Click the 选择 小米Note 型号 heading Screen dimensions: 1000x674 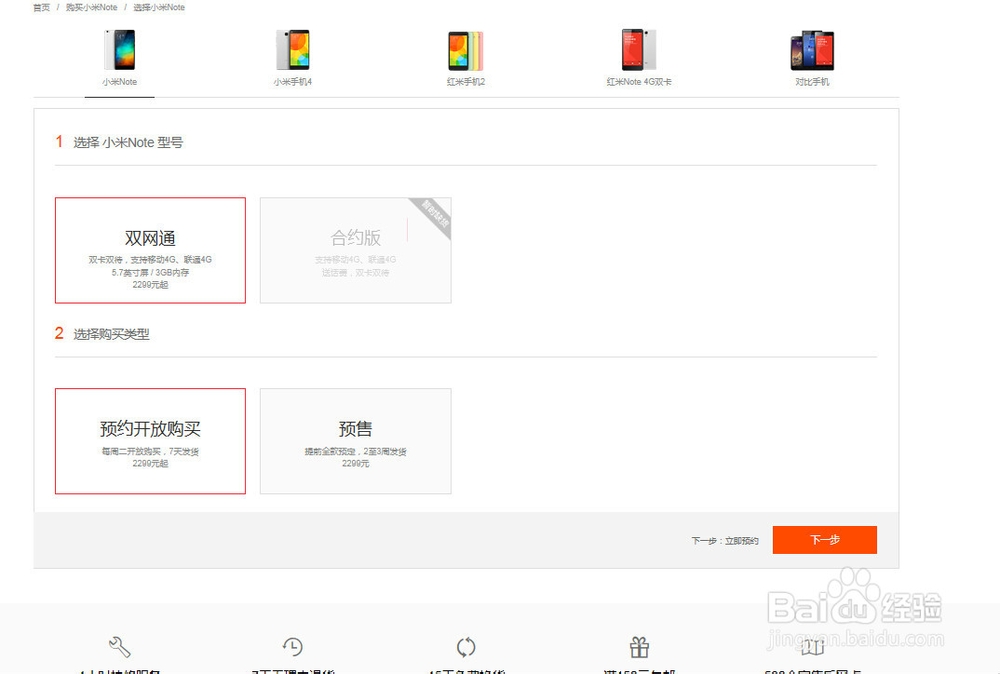[128, 143]
